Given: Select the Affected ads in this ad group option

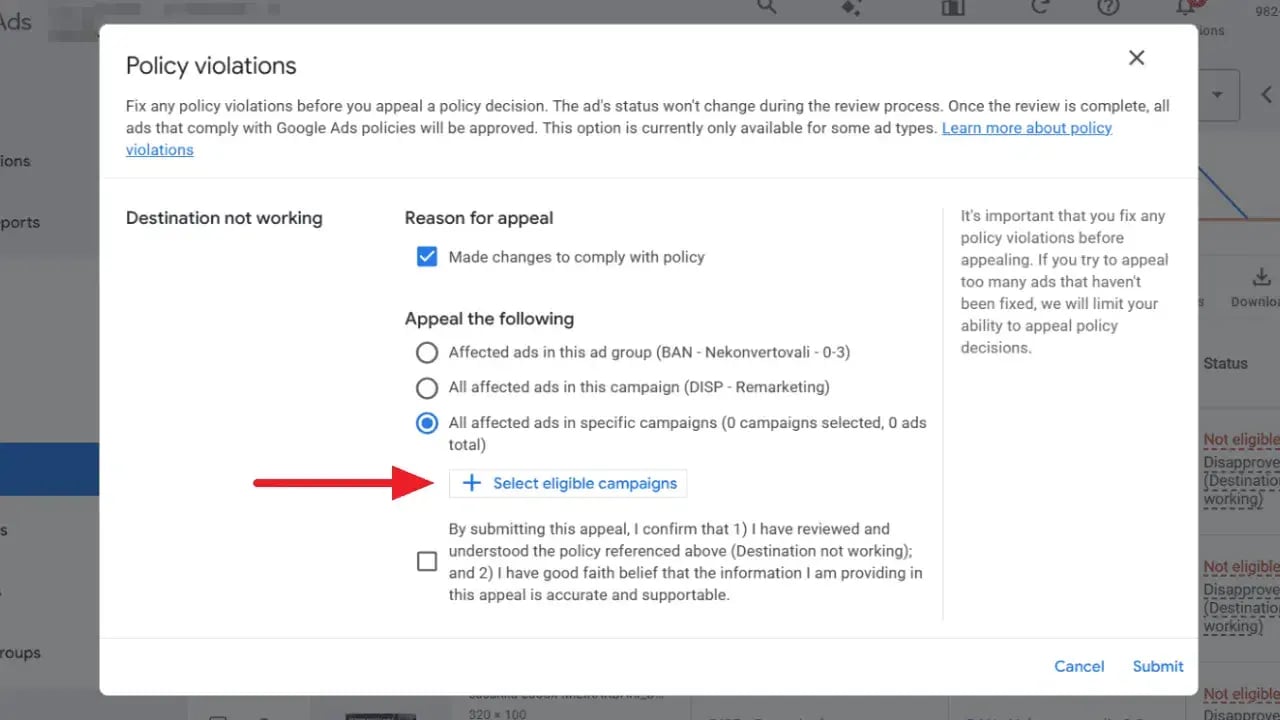Looking at the screenshot, I should pyautogui.click(x=427, y=352).
